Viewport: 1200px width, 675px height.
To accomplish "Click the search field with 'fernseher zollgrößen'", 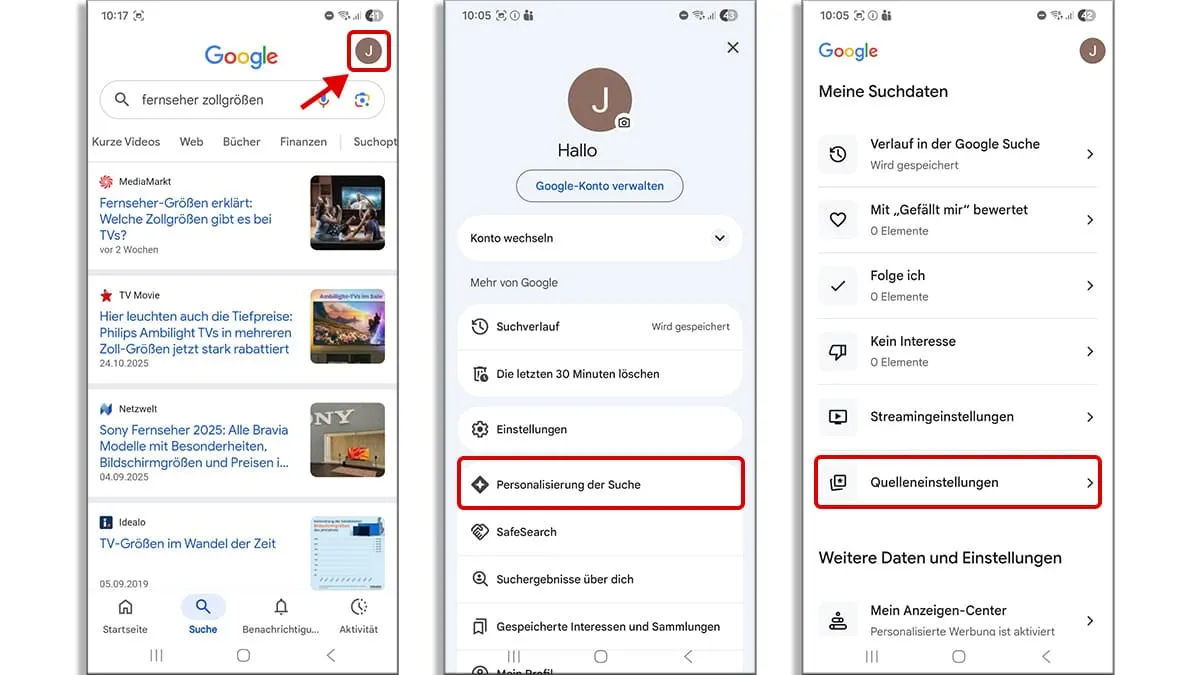I will point(242,100).
